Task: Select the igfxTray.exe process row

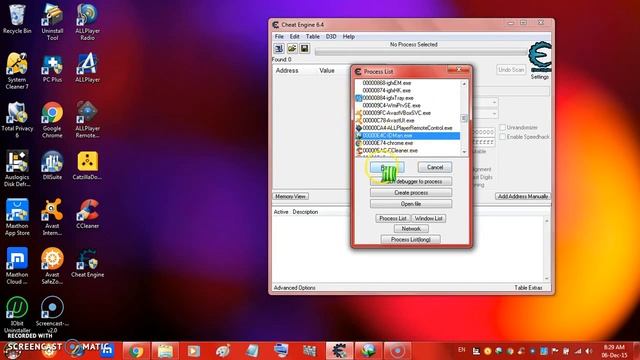Action: (x=408, y=98)
